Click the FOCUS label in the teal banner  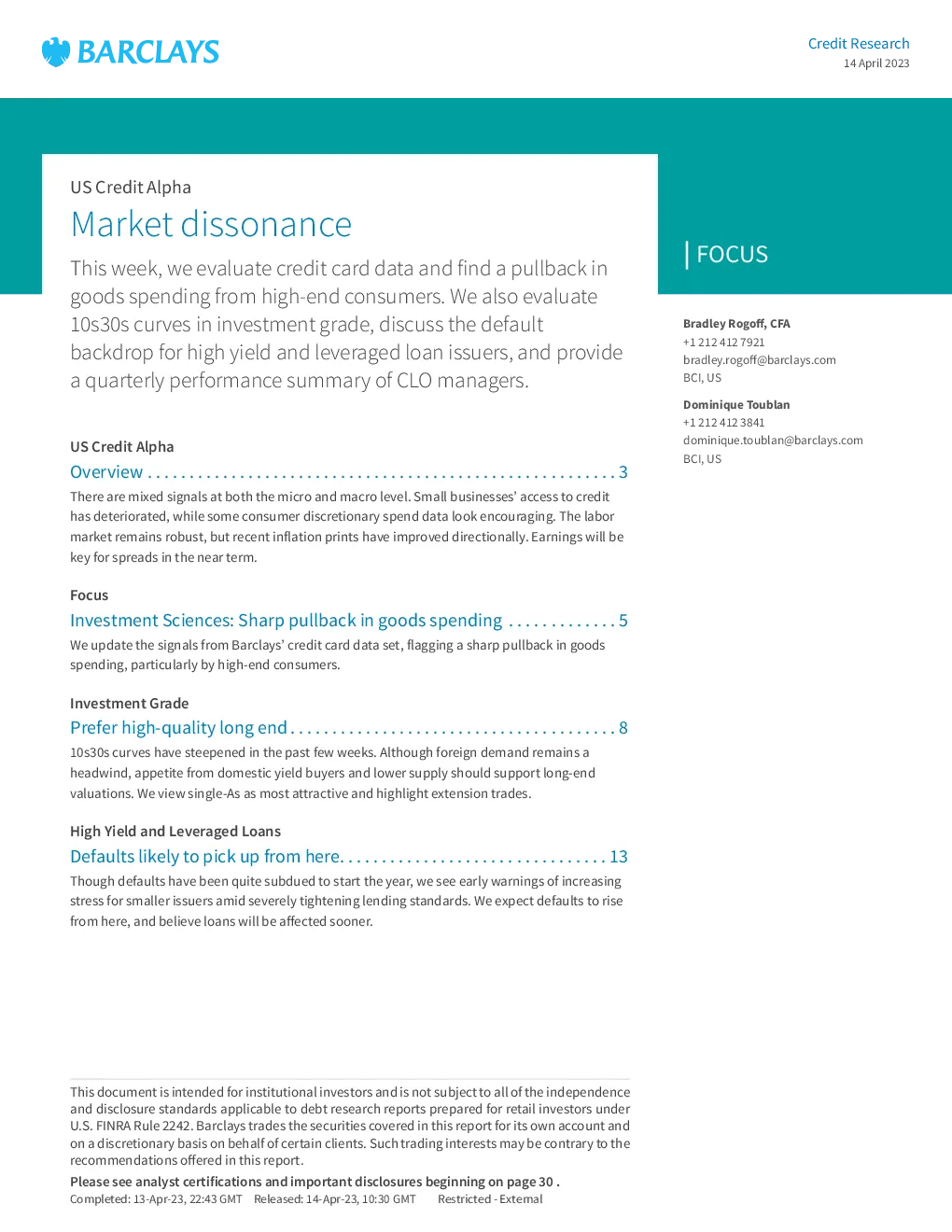(732, 255)
